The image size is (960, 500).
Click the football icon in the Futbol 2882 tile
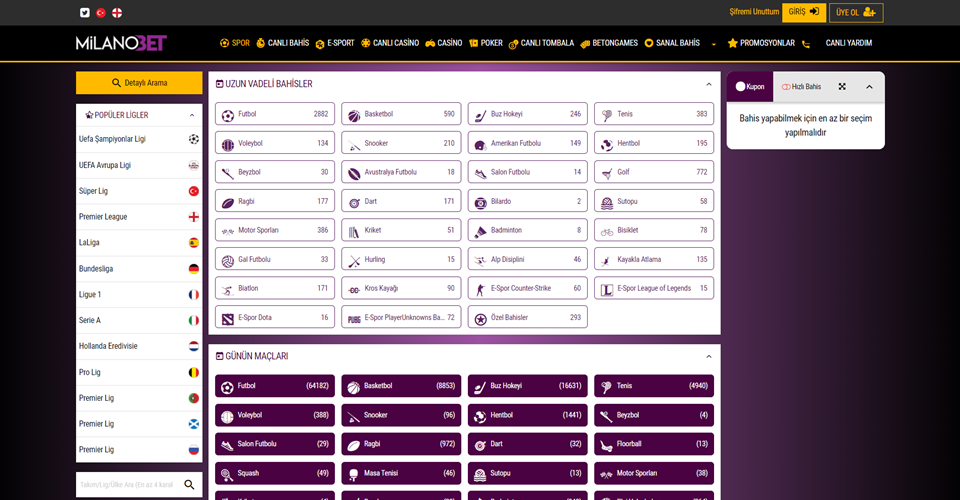pos(228,115)
